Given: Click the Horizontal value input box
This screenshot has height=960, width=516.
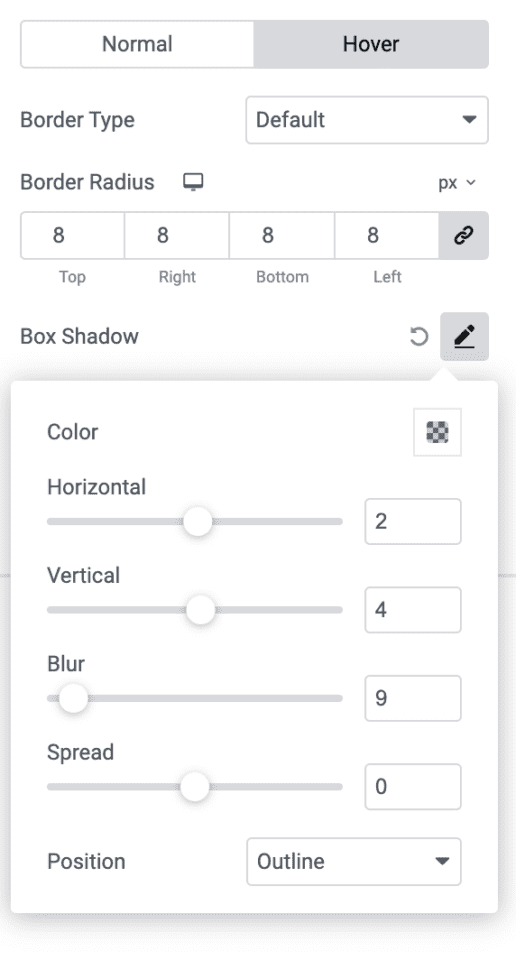Looking at the screenshot, I should click(413, 522).
